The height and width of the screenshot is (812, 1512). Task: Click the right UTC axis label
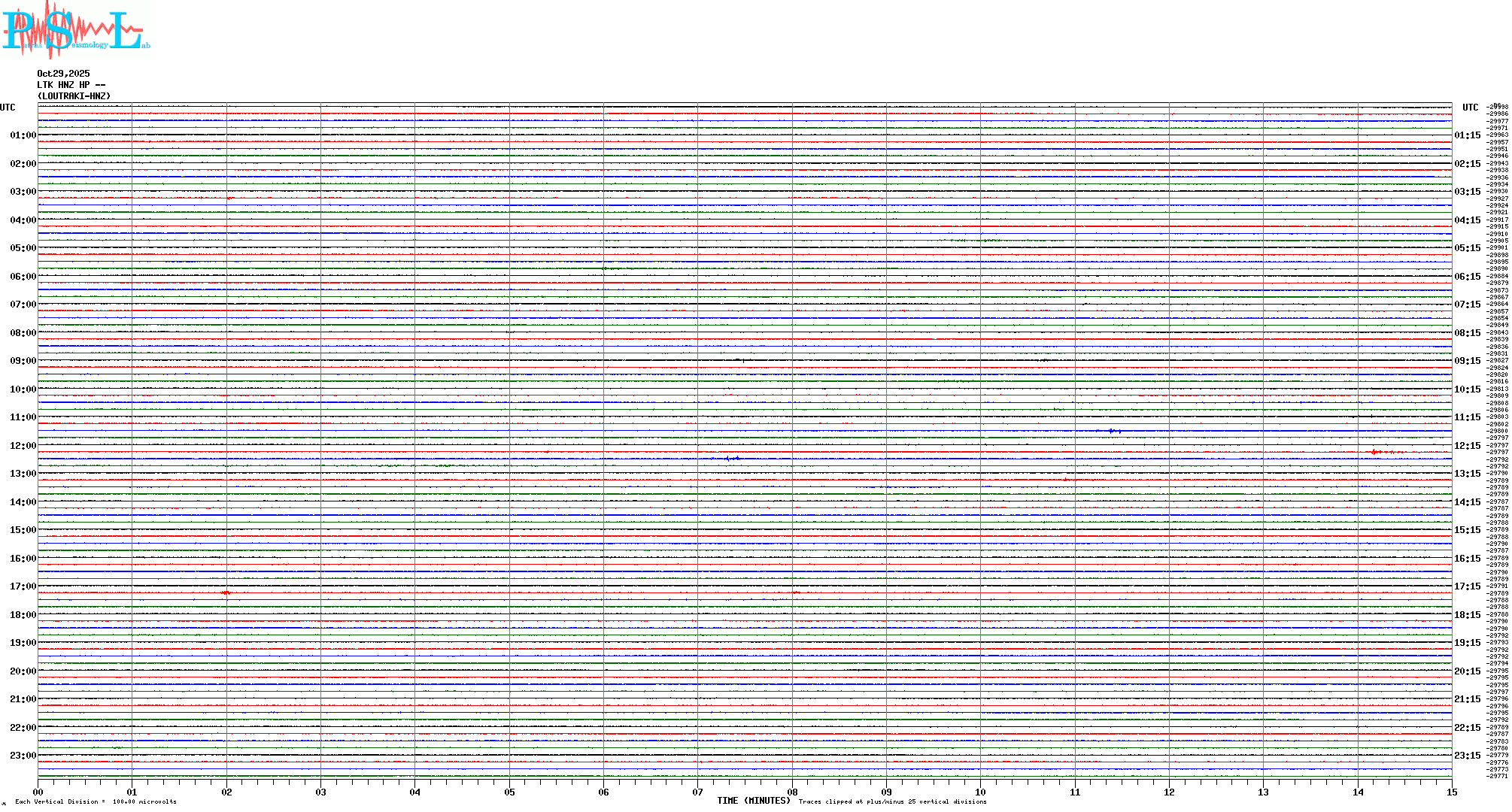click(x=1470, y=108)
